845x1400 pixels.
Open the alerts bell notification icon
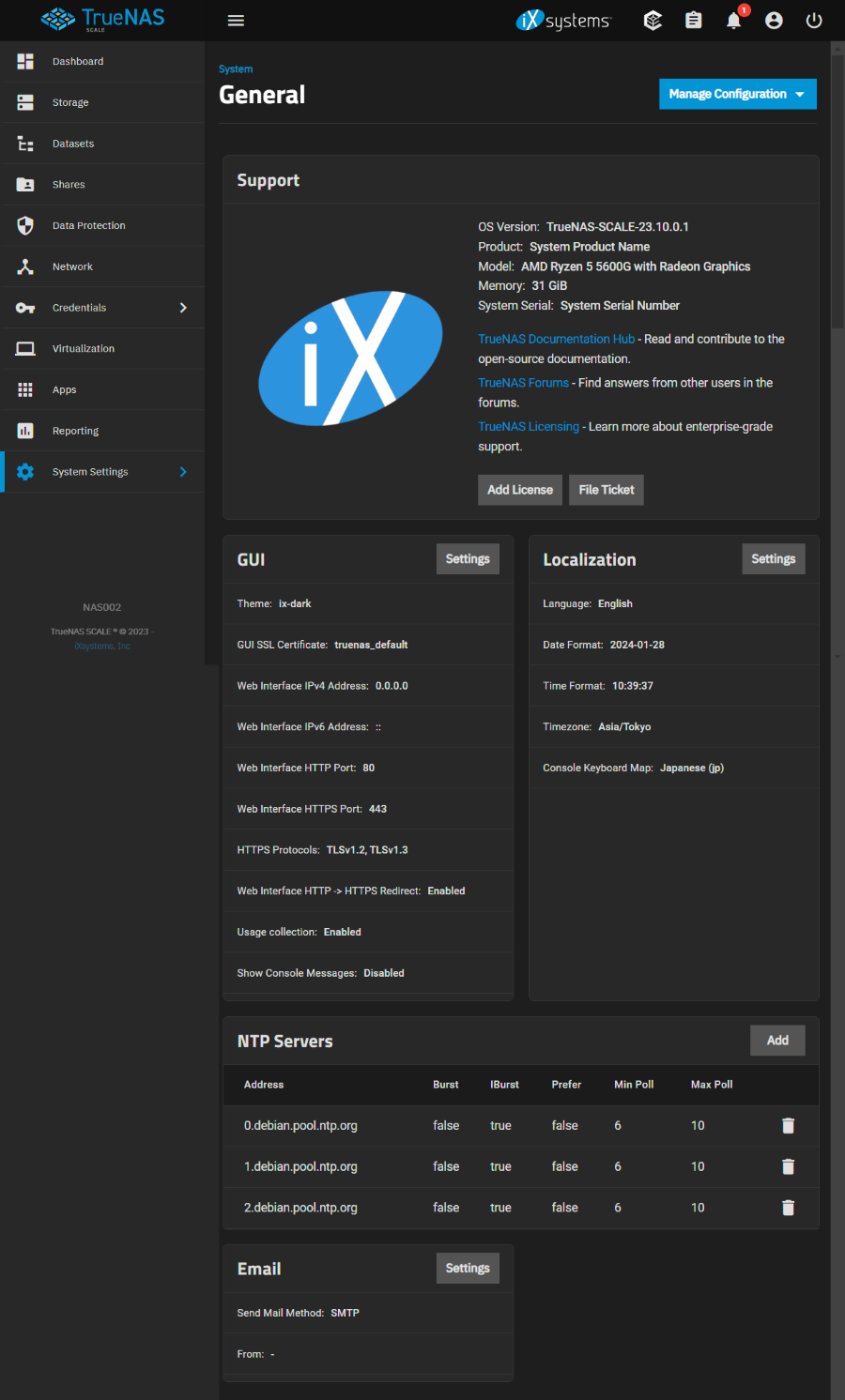coord(733,21)
